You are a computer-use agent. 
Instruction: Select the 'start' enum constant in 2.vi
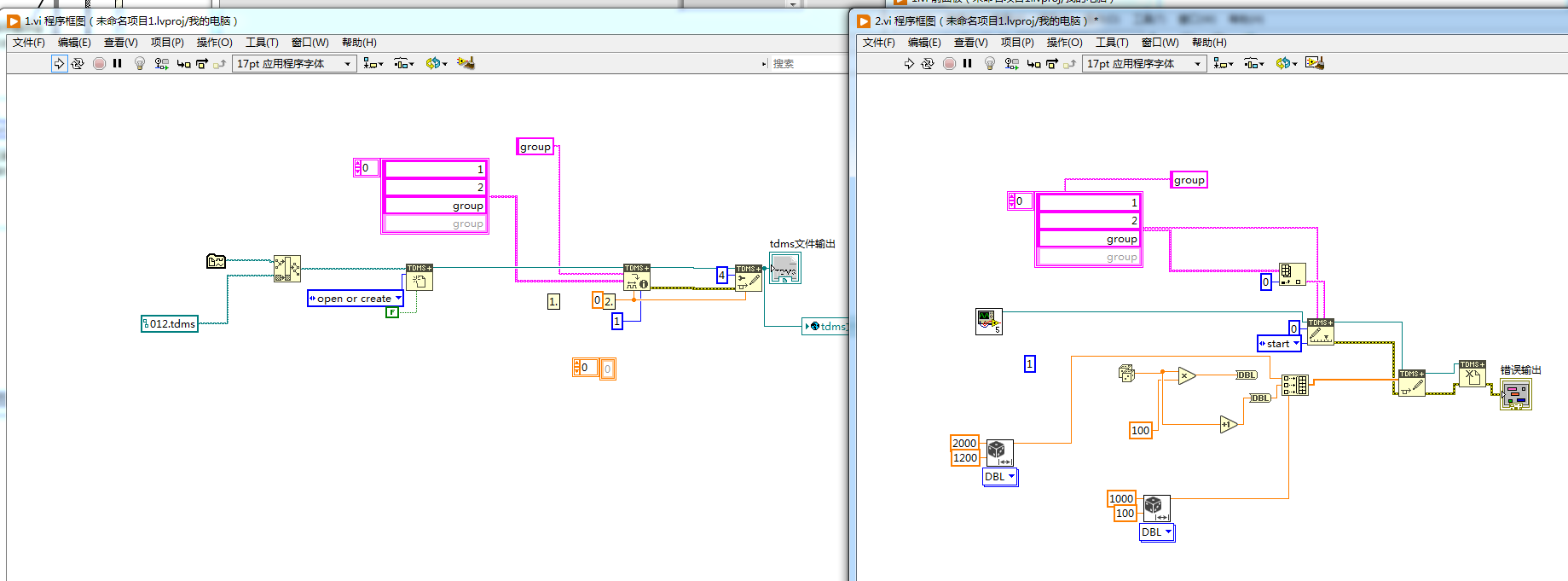[1279, 343]
